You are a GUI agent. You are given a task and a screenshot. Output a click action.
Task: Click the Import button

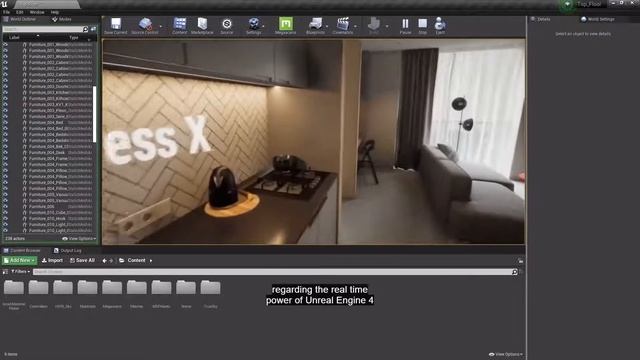tap(52, 260)
